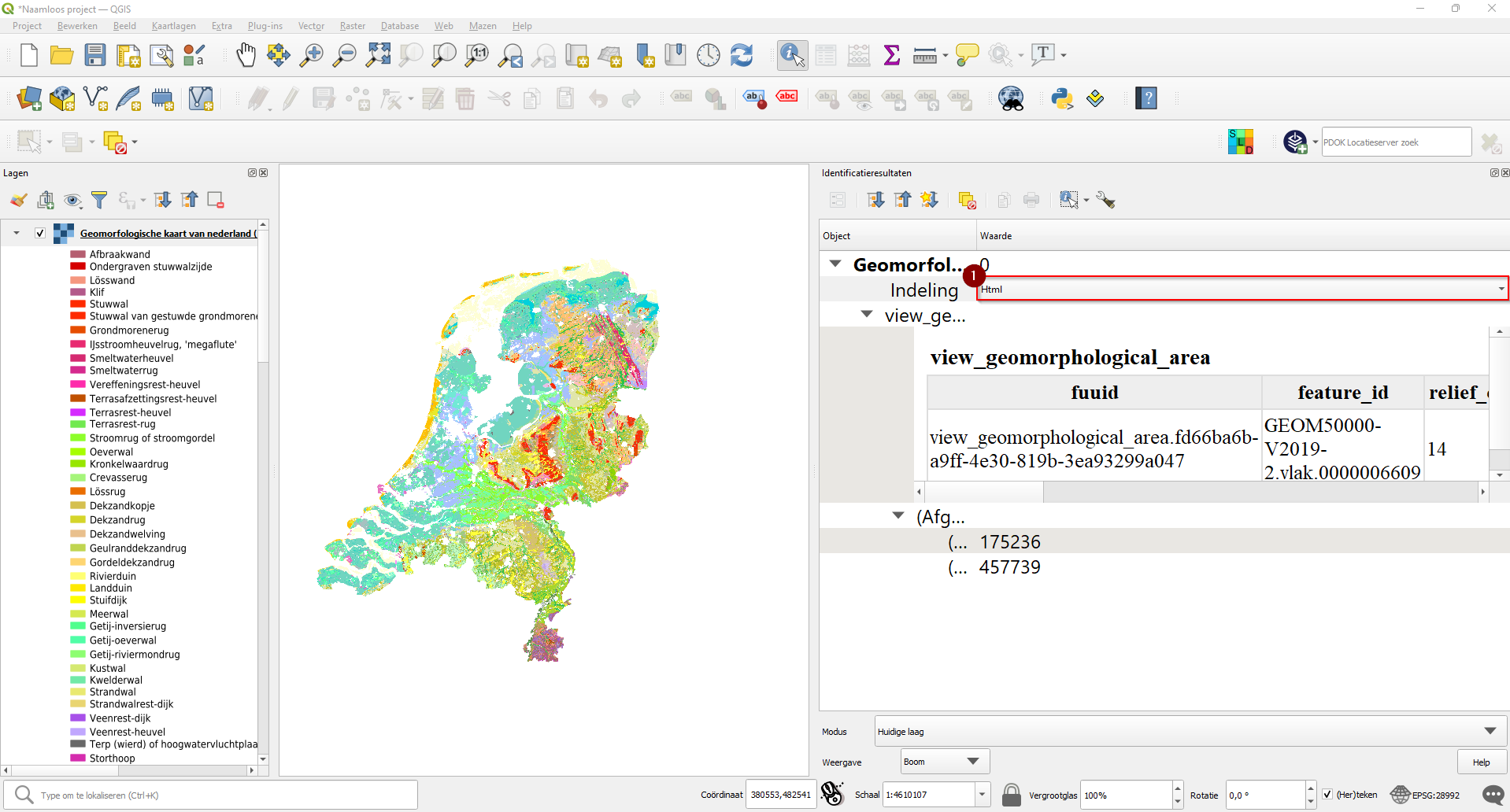Collapse the Geomorfol.. result node
1510x812 pixels.
pyautogui.click(x=835, y=264)
